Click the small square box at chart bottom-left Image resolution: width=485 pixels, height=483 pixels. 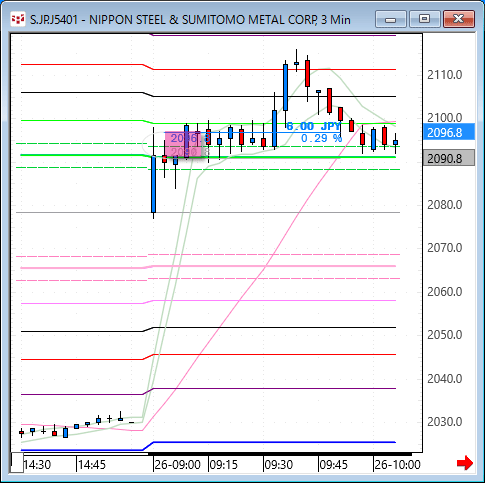[x=17, y=462]
